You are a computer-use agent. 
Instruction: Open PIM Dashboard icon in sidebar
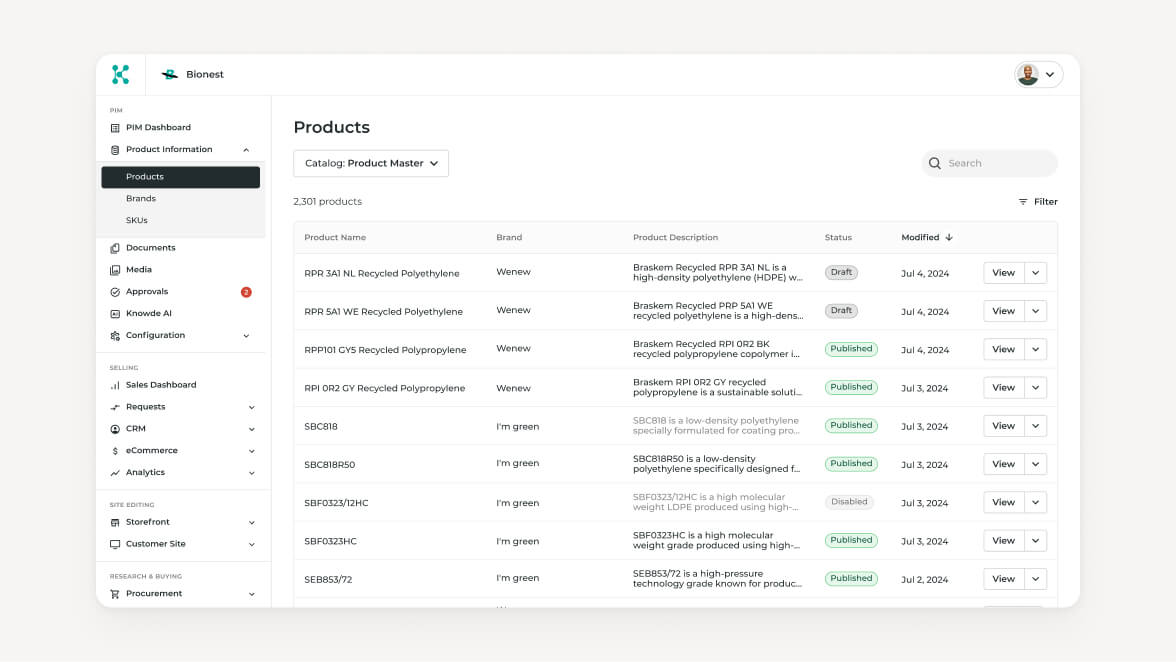(115, 128)
